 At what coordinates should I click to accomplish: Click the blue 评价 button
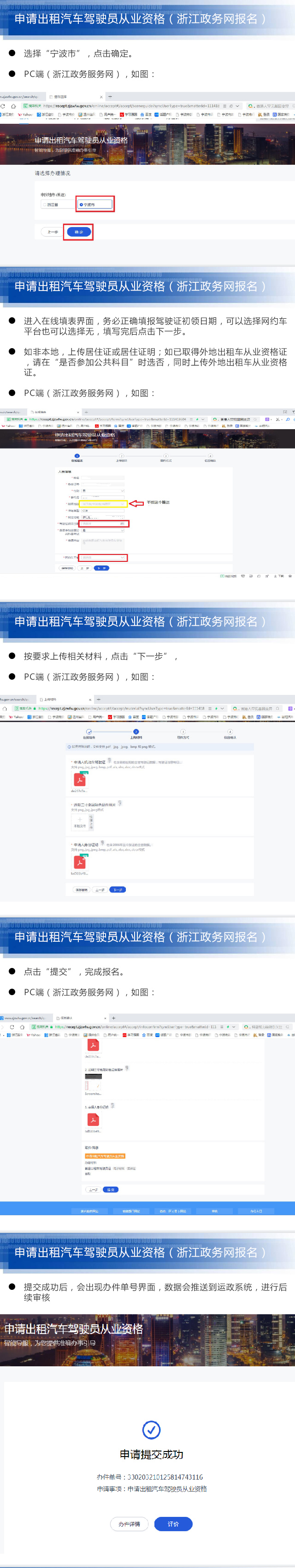click(173, 1524)
